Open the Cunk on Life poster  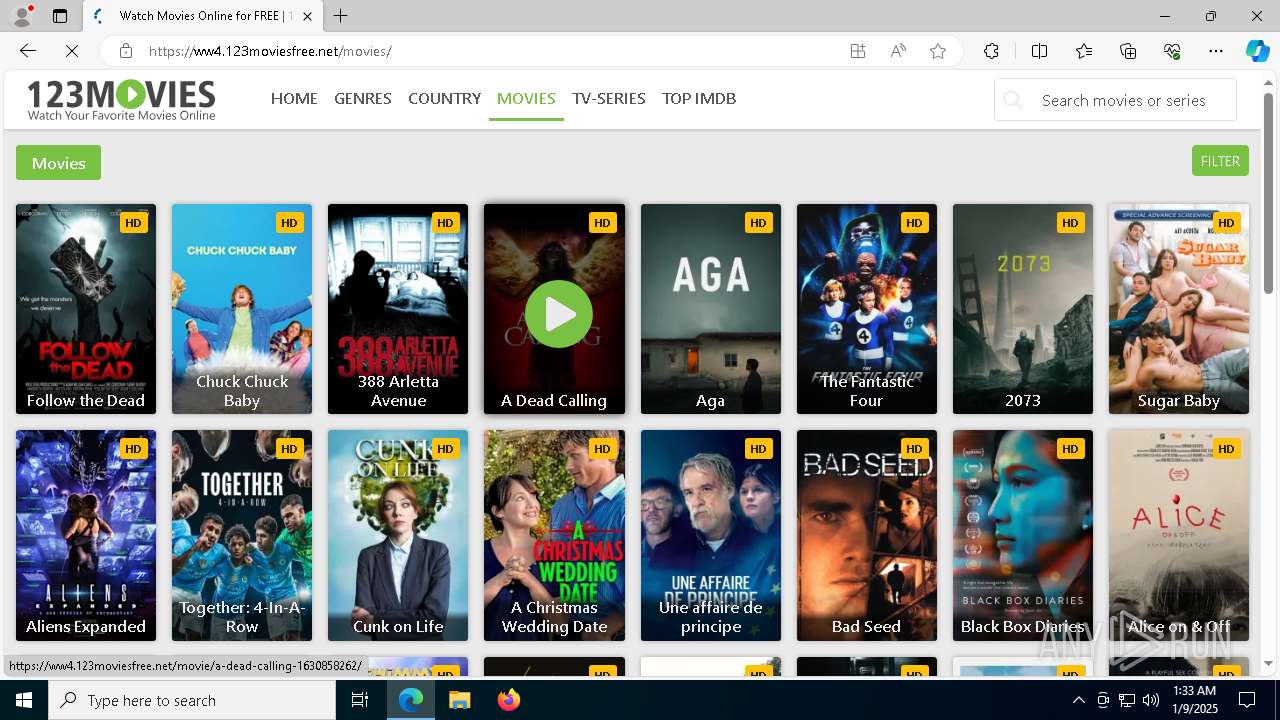point(398,535)
